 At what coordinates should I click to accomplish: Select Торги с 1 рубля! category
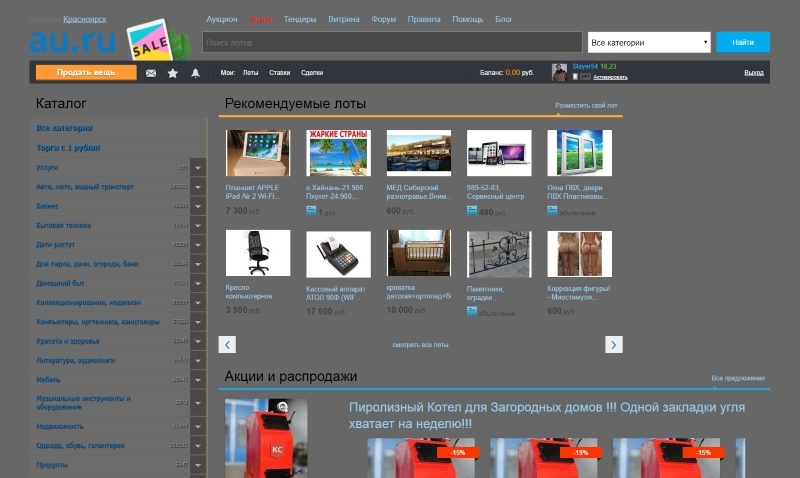[x=68, y=148]
